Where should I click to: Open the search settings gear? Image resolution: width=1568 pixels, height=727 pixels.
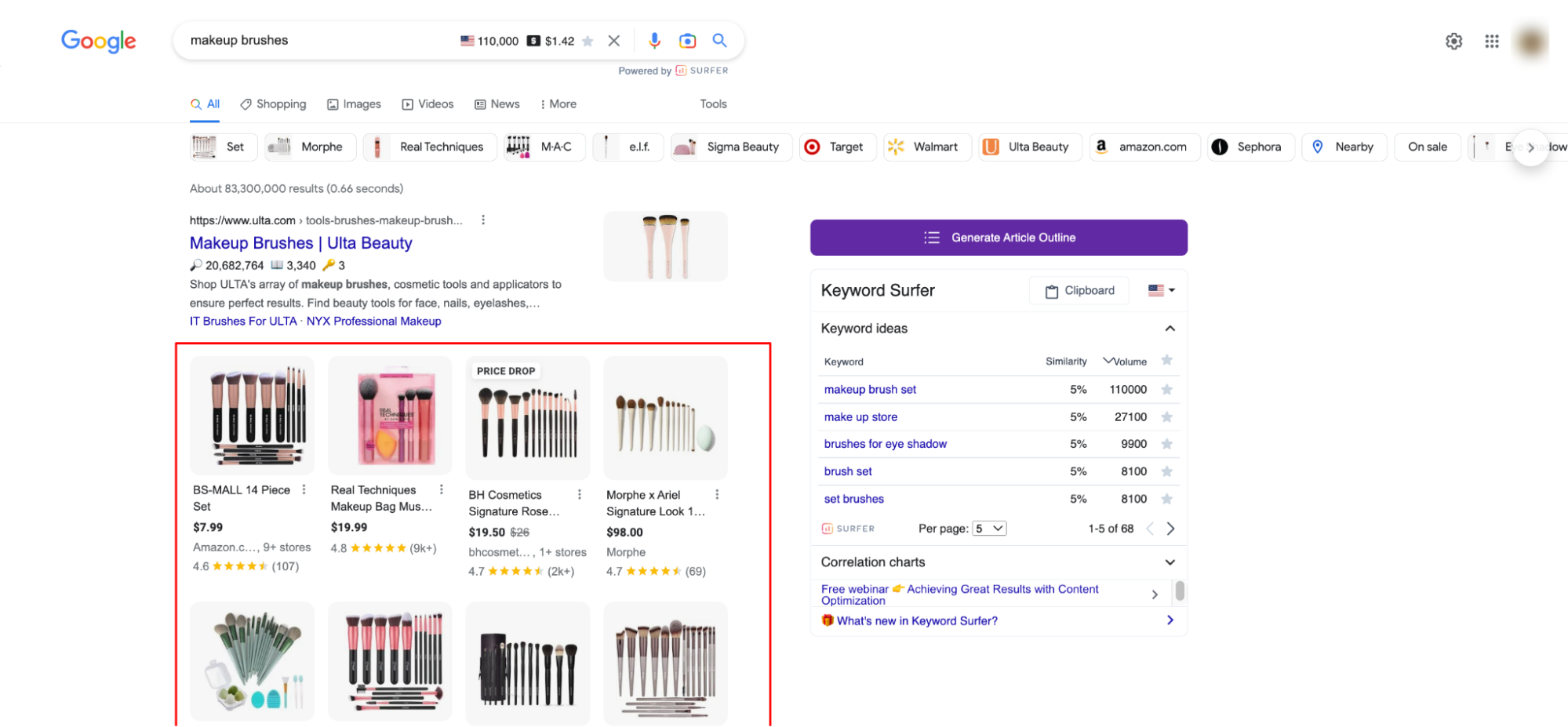[1453, 41]
